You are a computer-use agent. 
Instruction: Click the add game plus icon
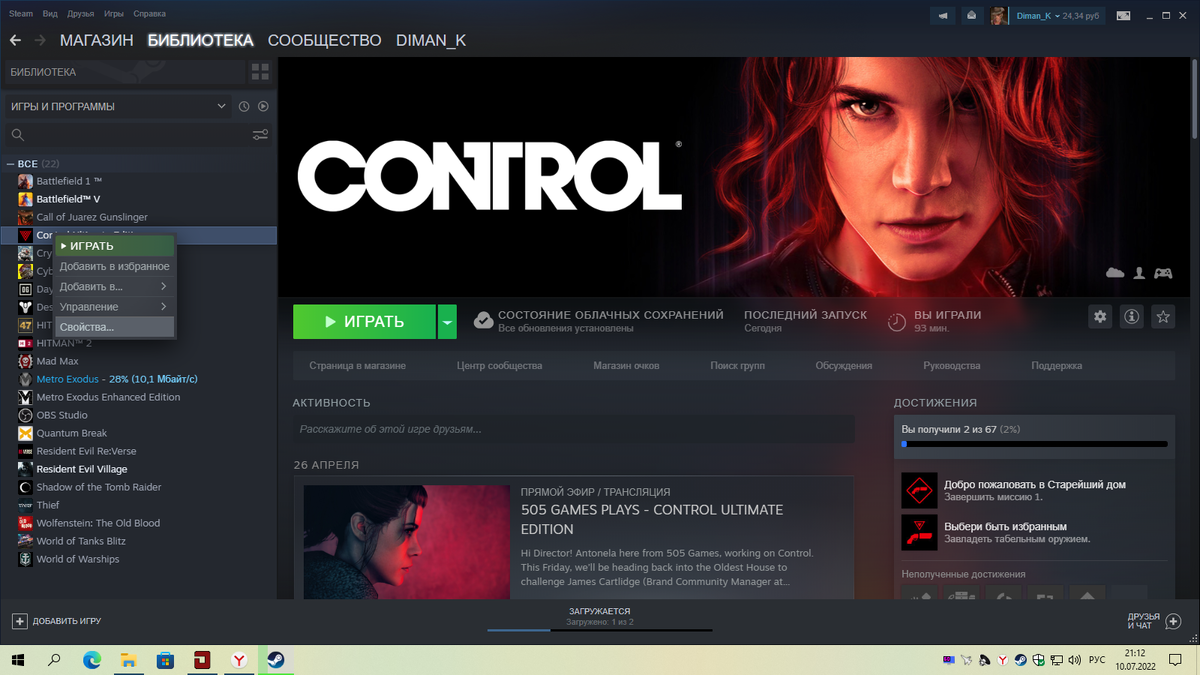tap(19, 621)
